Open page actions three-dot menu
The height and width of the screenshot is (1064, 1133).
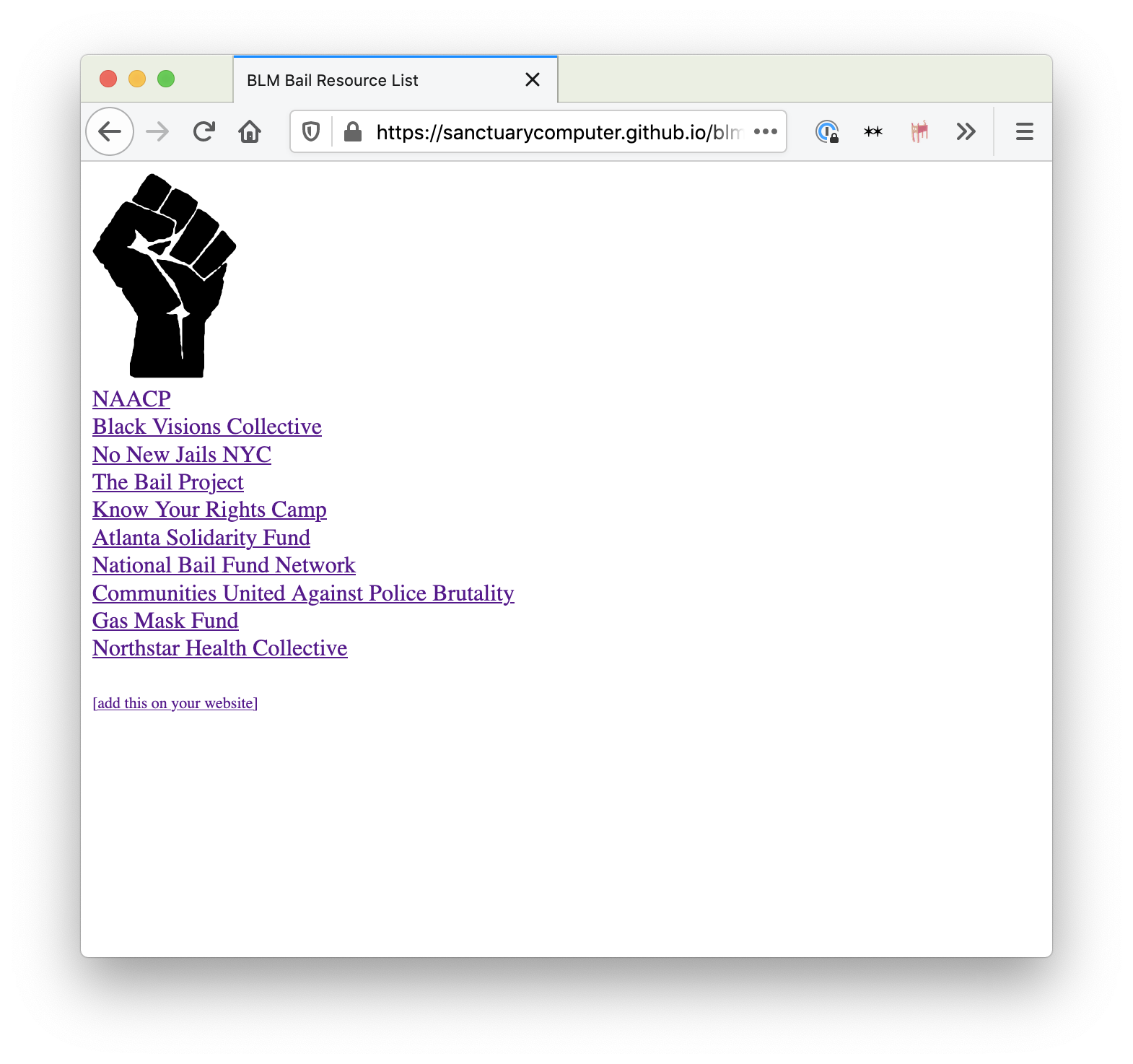click(765, 131)
